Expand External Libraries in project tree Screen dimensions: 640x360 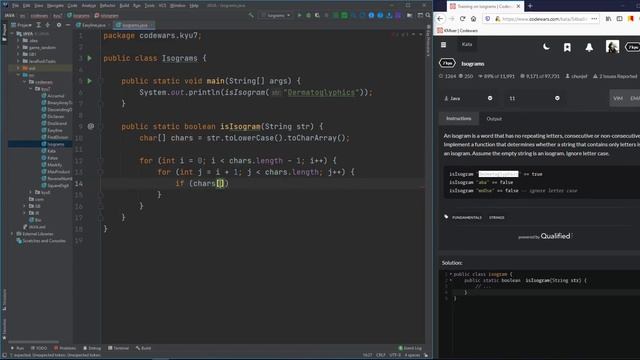point(12,234)
